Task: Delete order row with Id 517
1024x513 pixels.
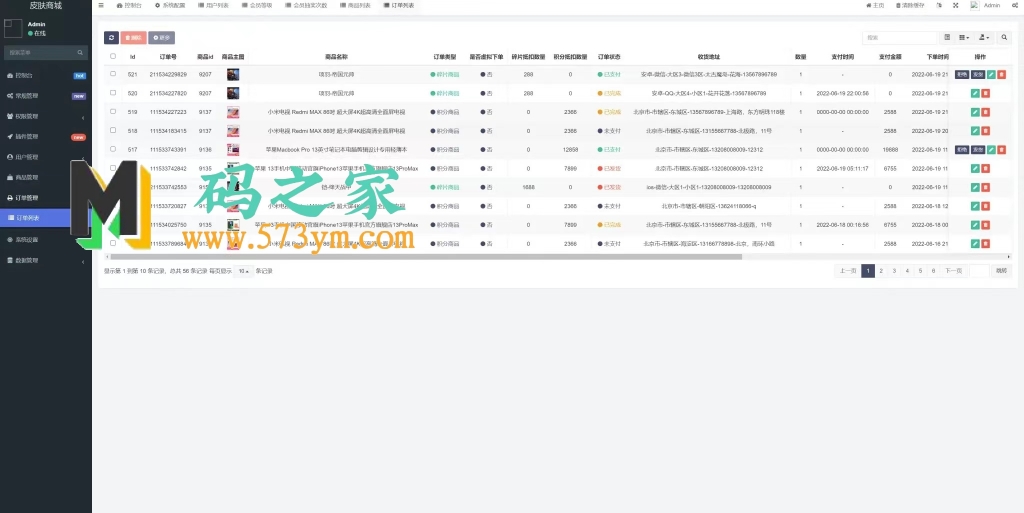Action: (1002, 150)
